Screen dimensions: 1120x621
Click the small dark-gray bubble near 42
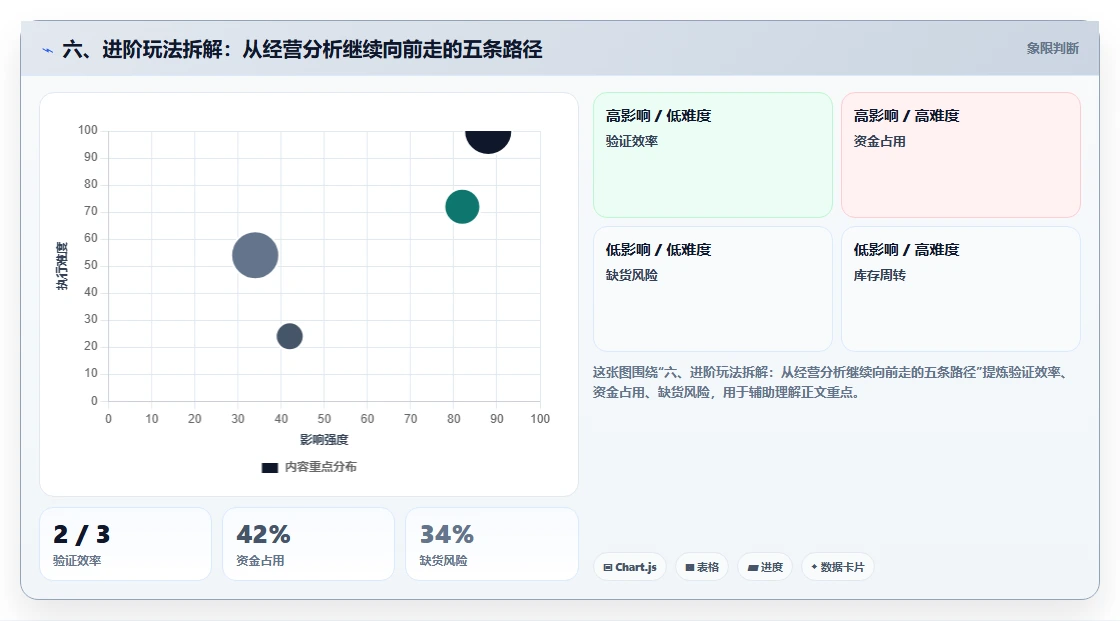(289, 336)
